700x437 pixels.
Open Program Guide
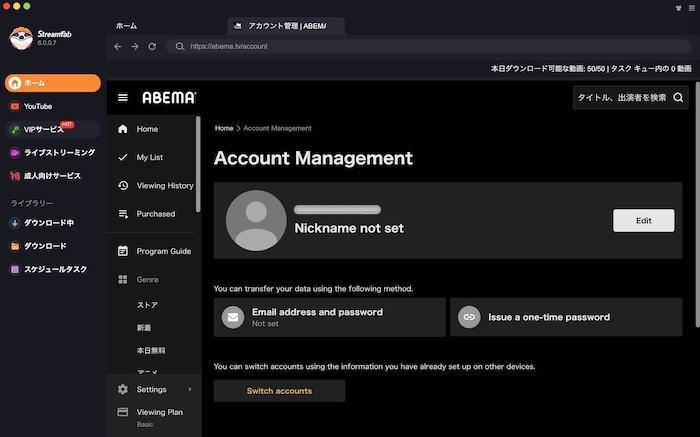tap(152, 251)
